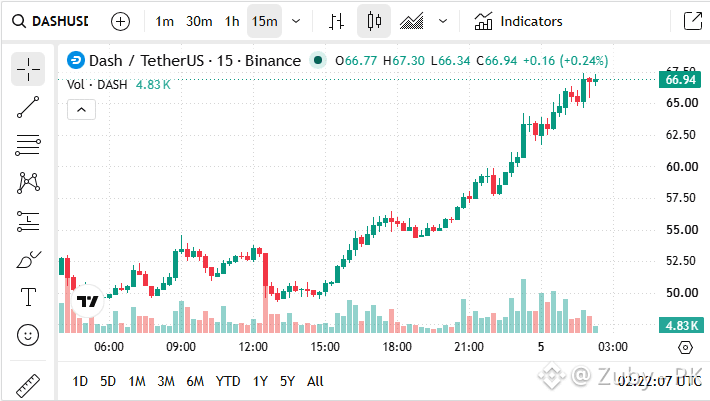Add symbol with the plus button
This screenshot has width=710, height=401.
pyautogui.click(x=120, y=21)
